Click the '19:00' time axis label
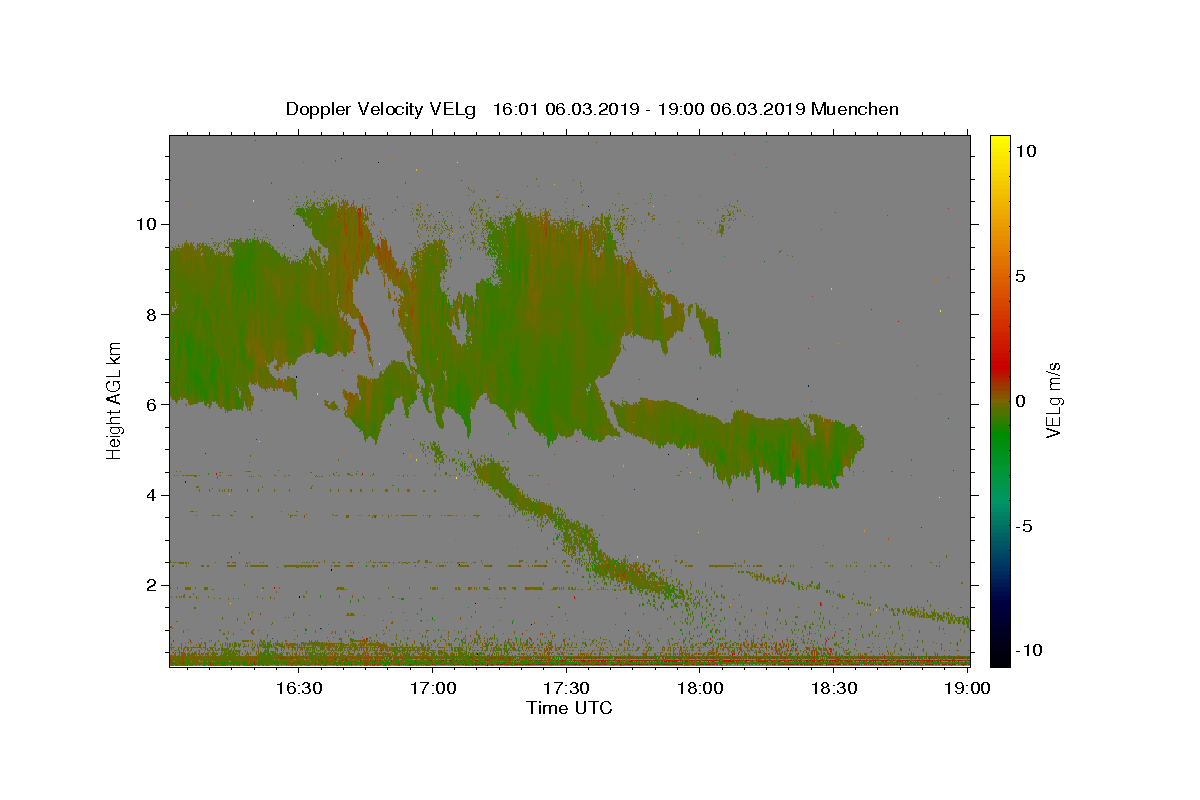This screenshot has width=1200, height=800. click(x=968, y=688)
